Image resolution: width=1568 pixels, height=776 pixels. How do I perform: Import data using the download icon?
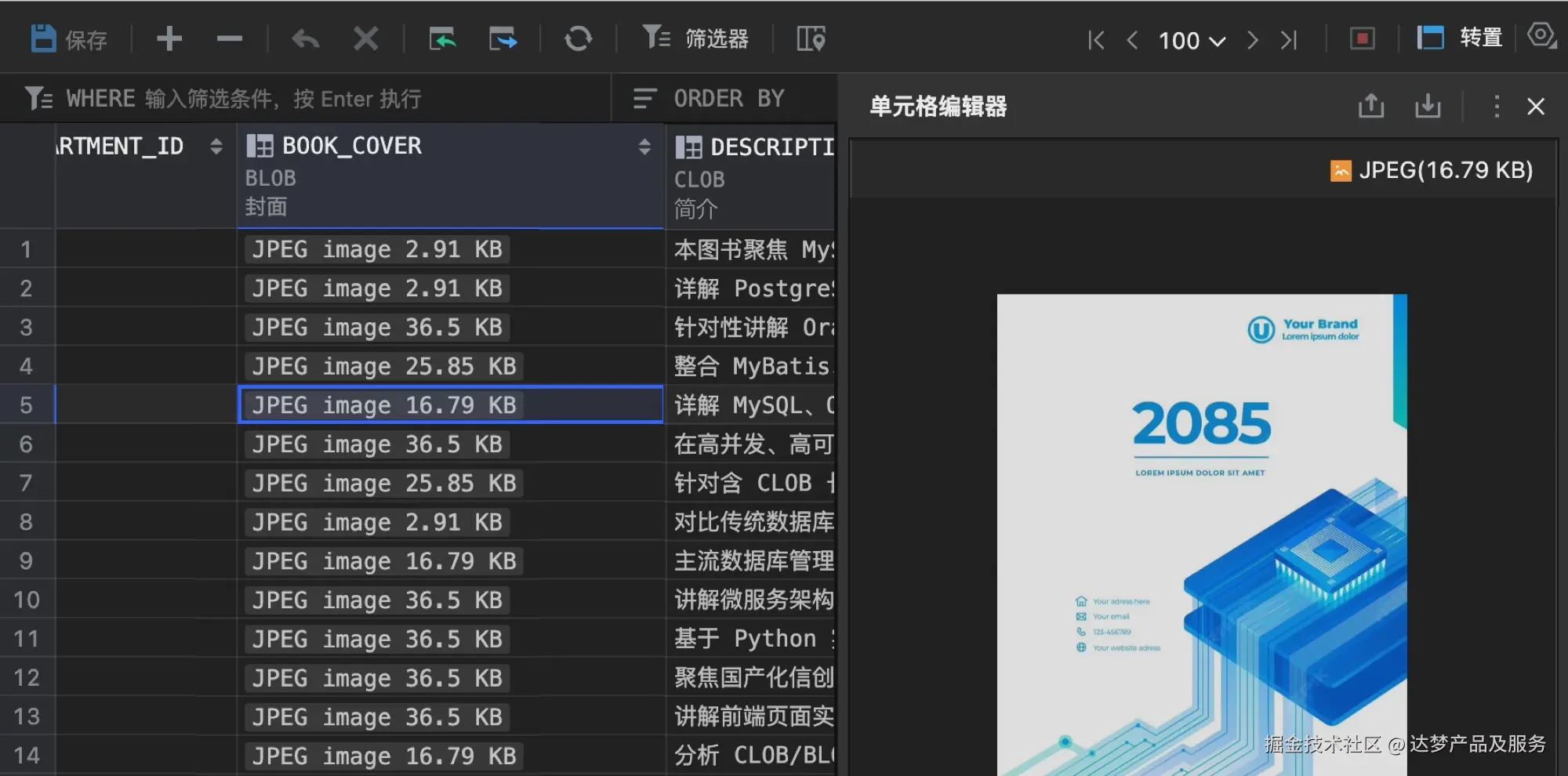point(1428,106)
